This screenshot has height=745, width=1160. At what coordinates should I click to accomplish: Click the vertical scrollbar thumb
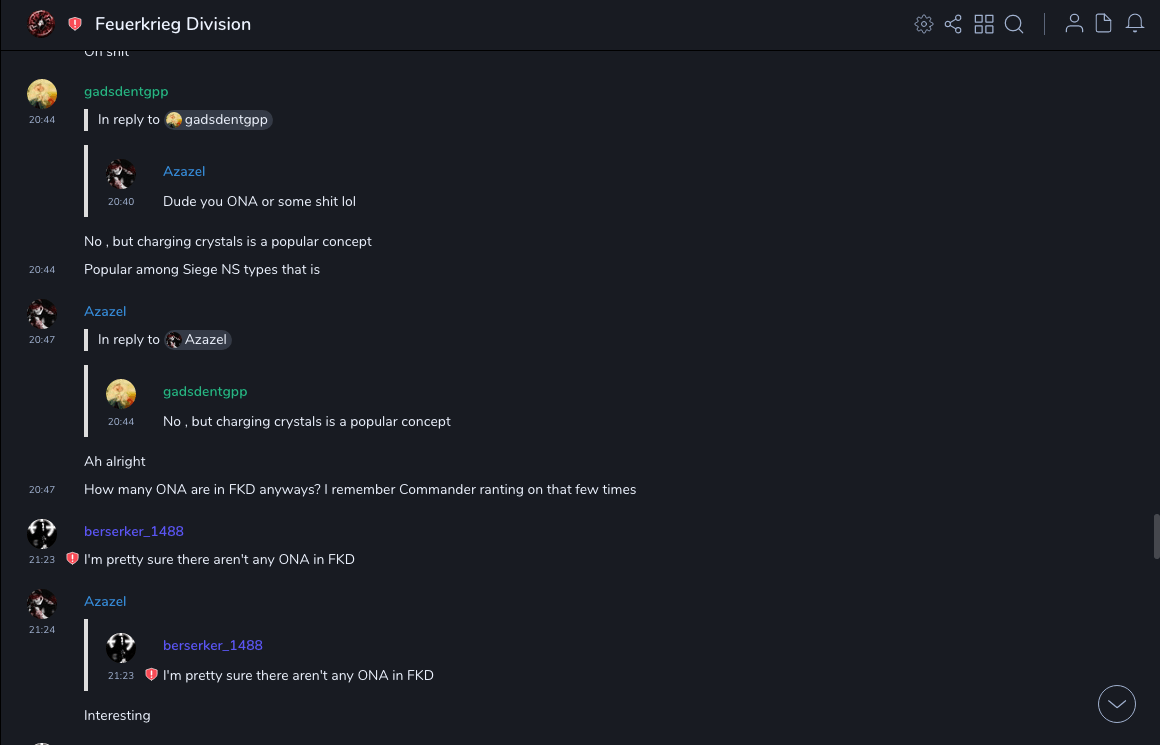[x=1156, y=535]
